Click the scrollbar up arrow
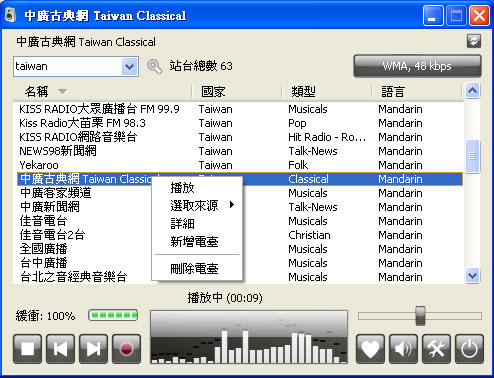This screenshot has width=494, height=378. [472, 91]
